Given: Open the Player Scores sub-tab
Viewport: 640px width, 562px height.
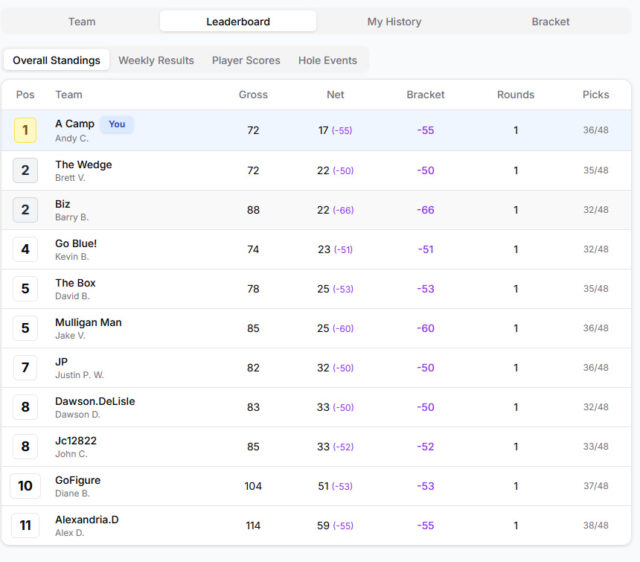Looking at the screenshot, I should pos(246,60).
